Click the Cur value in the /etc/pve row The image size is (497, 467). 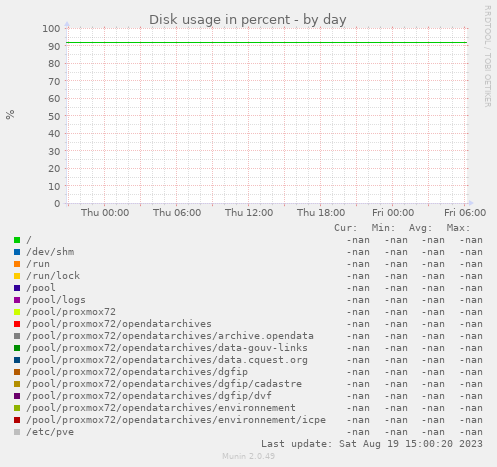coord(358,432)
